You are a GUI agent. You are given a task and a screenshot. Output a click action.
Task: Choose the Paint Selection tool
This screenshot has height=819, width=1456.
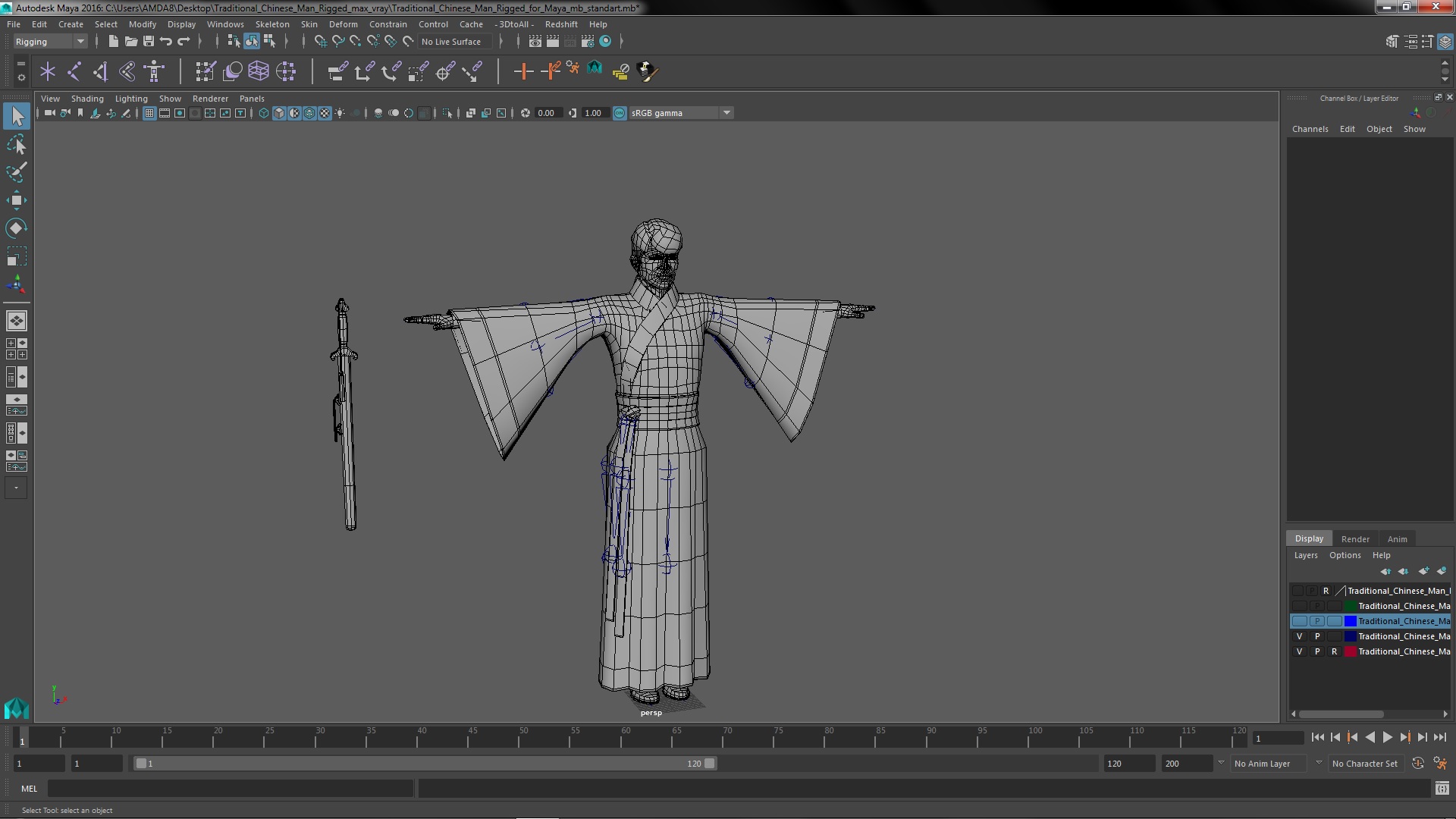pos(16,172)
